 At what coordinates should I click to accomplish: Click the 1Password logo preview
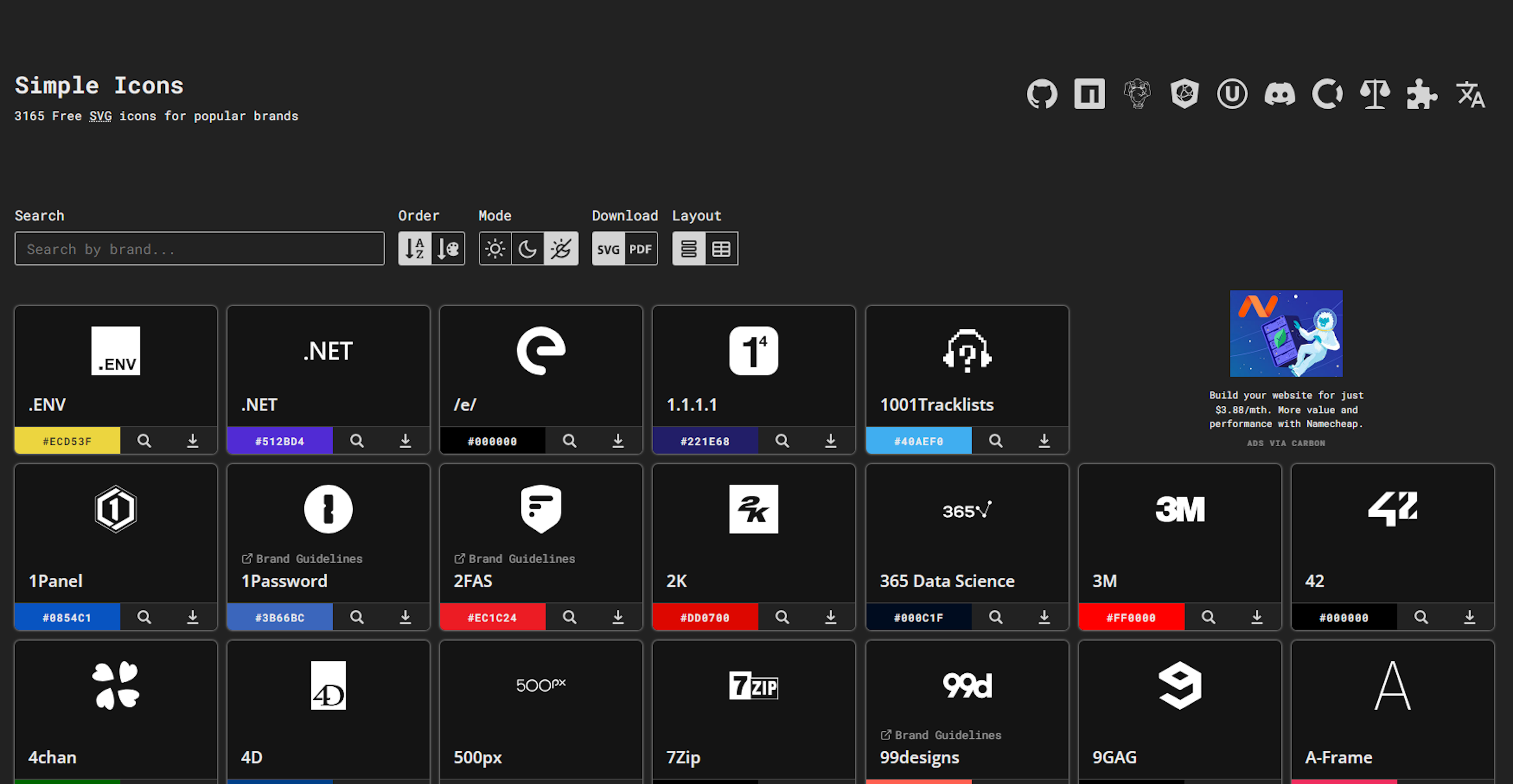click(328, 509)
